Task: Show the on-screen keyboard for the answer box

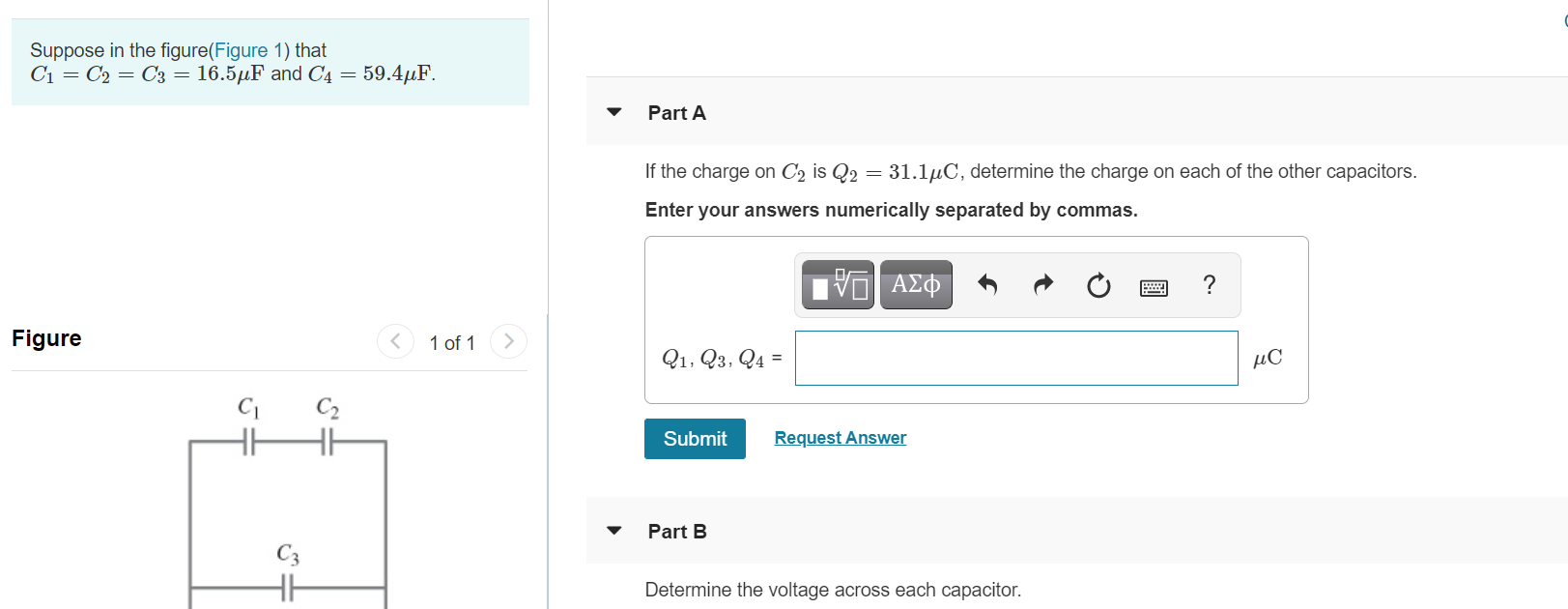Action: [x=1154, y=286]
